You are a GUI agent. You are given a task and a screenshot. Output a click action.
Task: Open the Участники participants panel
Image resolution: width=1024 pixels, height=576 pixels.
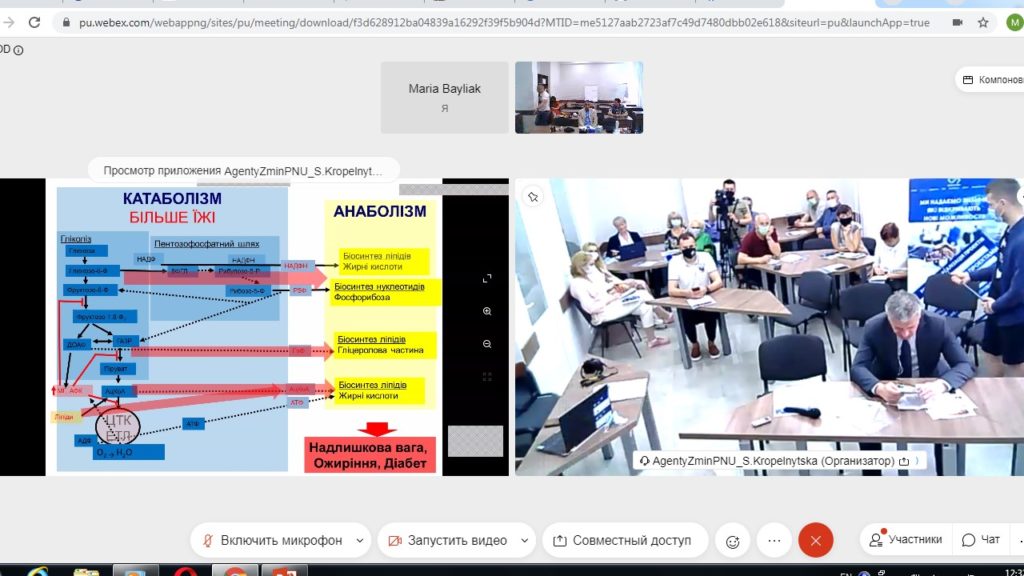pos(905,539)
